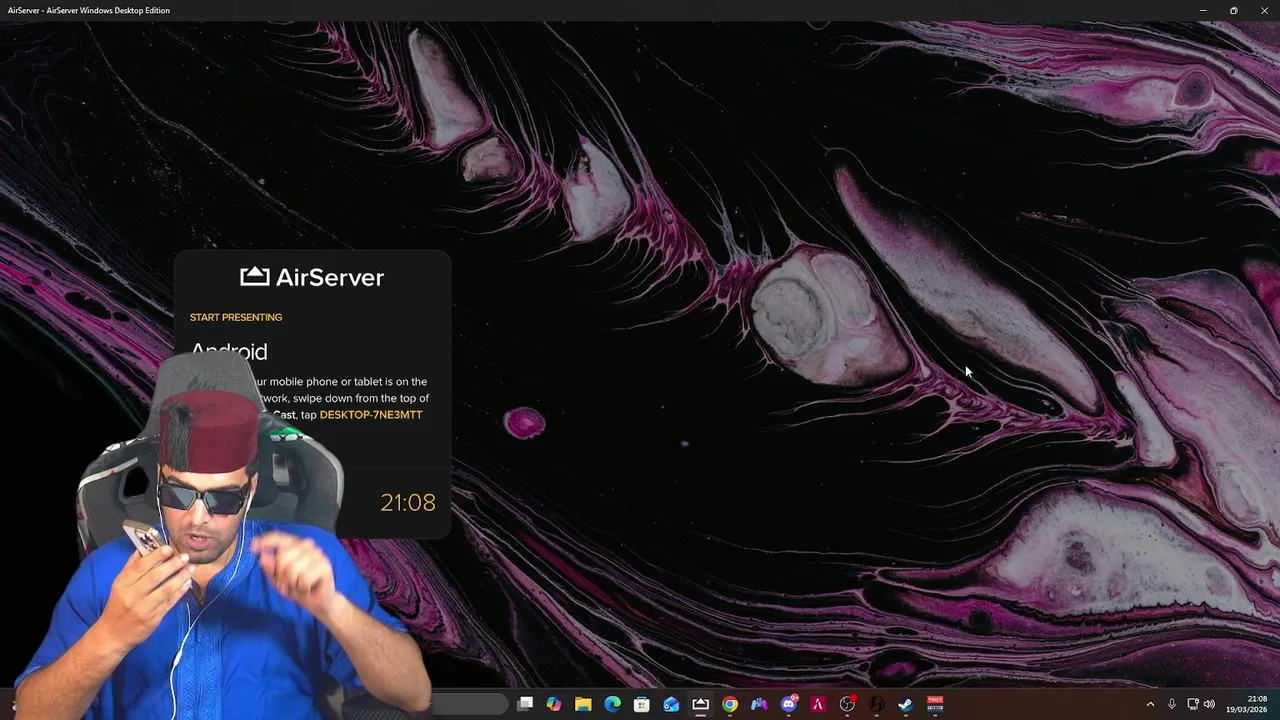Image resolution: width=1280 pixels, height=720 pixels.
Task: Launch Microsoft Copilot from the taskbar
Action: click(x=554, y=704)
